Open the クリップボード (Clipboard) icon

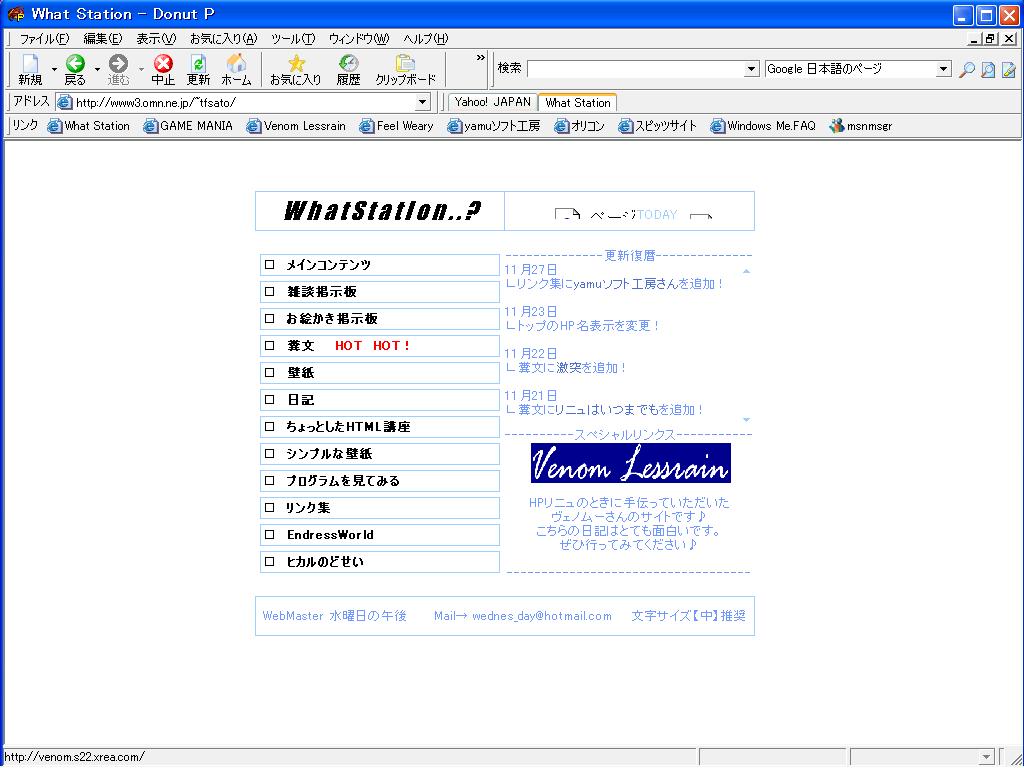pyautogui.click(x=405, y=64)
